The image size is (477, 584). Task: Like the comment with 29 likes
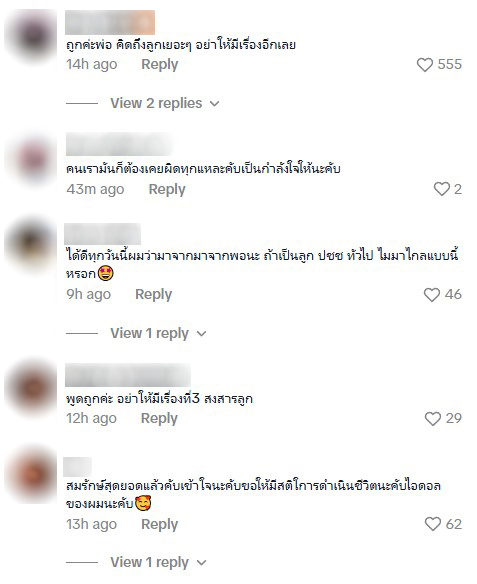(x=433, y=419)
